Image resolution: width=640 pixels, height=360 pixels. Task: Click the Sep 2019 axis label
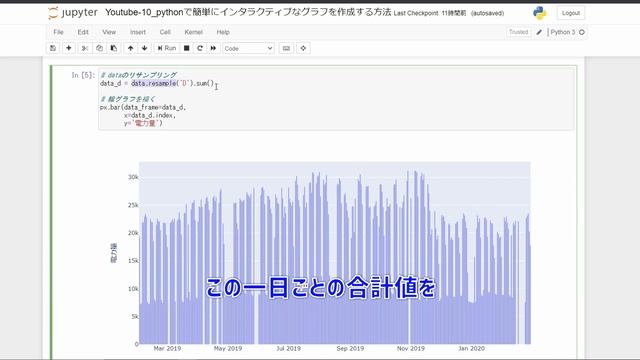(x=350, y=349)
